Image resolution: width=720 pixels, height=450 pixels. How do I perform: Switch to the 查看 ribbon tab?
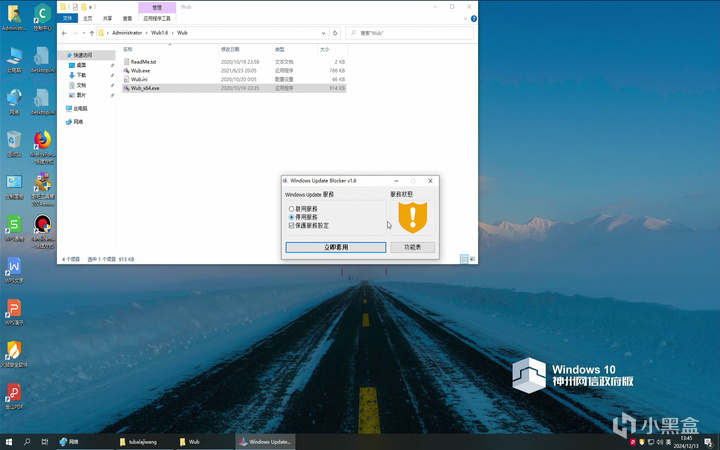point(127,18)
